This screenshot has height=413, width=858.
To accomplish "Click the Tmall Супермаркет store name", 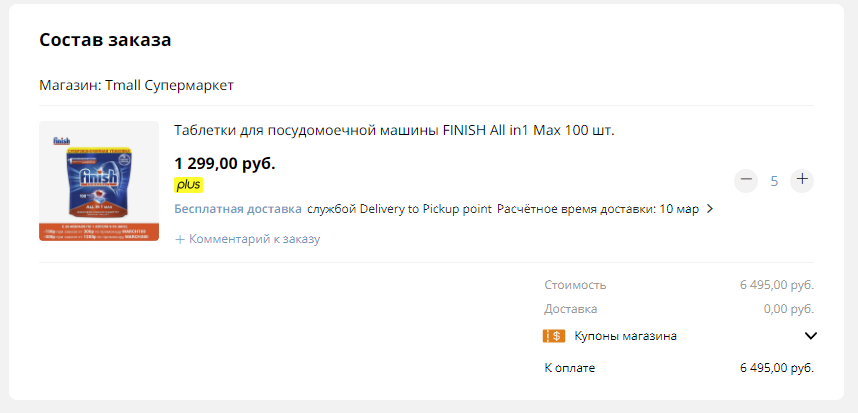I will (170, 86).
